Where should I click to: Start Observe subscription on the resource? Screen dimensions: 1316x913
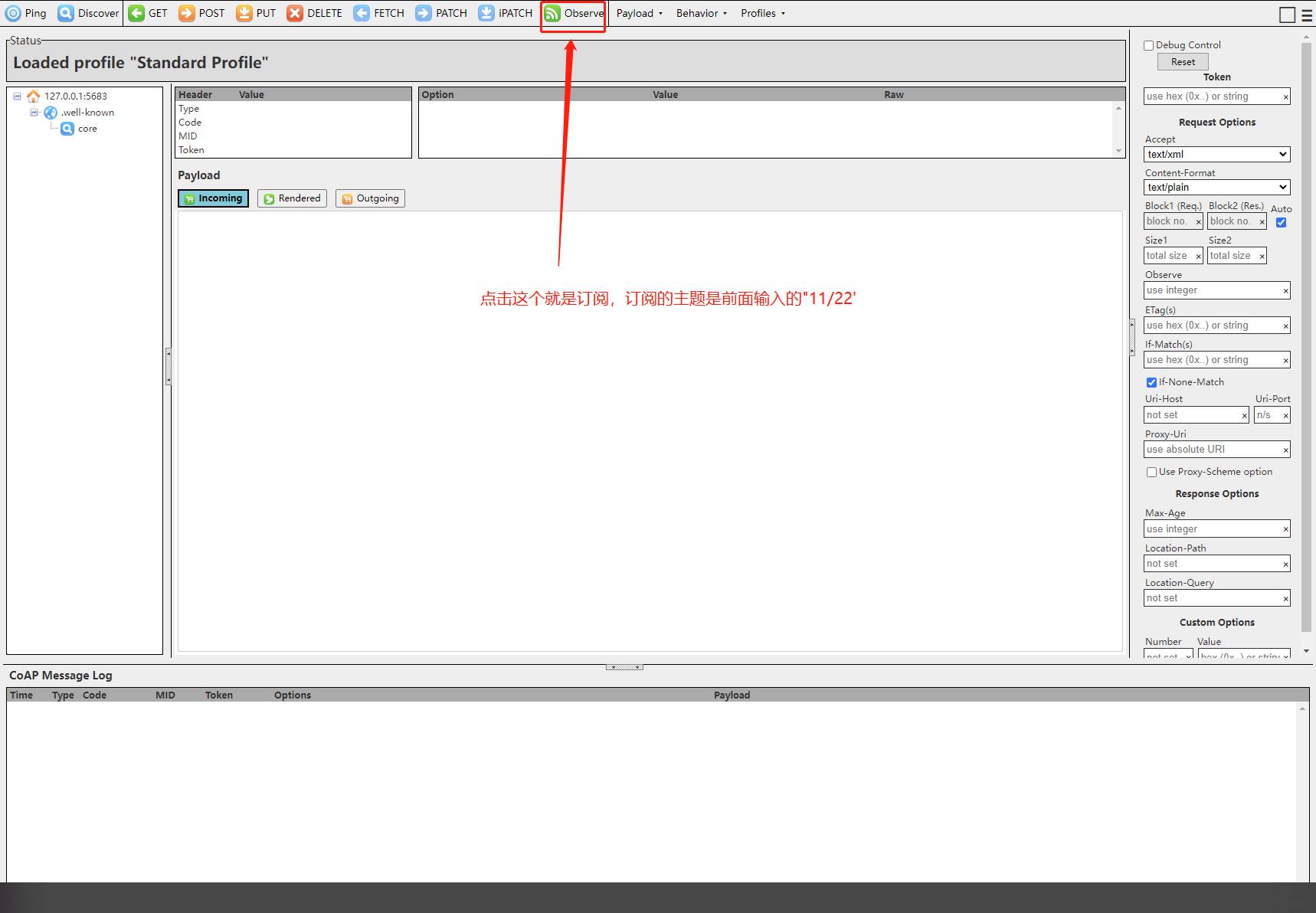(x=574, y=13)
